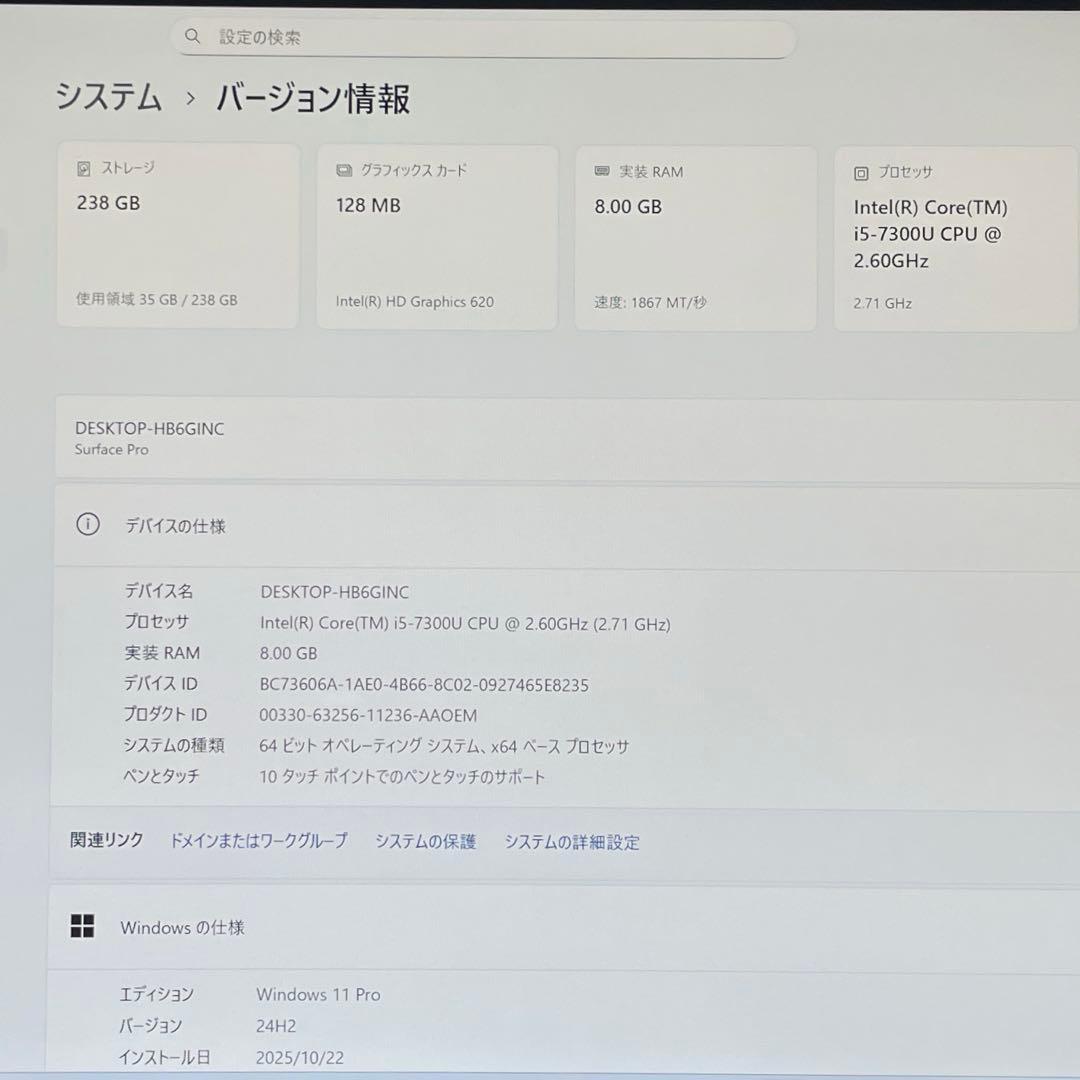Screen dimensions: 1080x1080
Task: Click the 実装 RAM memory icon
Action: (601, 171)
